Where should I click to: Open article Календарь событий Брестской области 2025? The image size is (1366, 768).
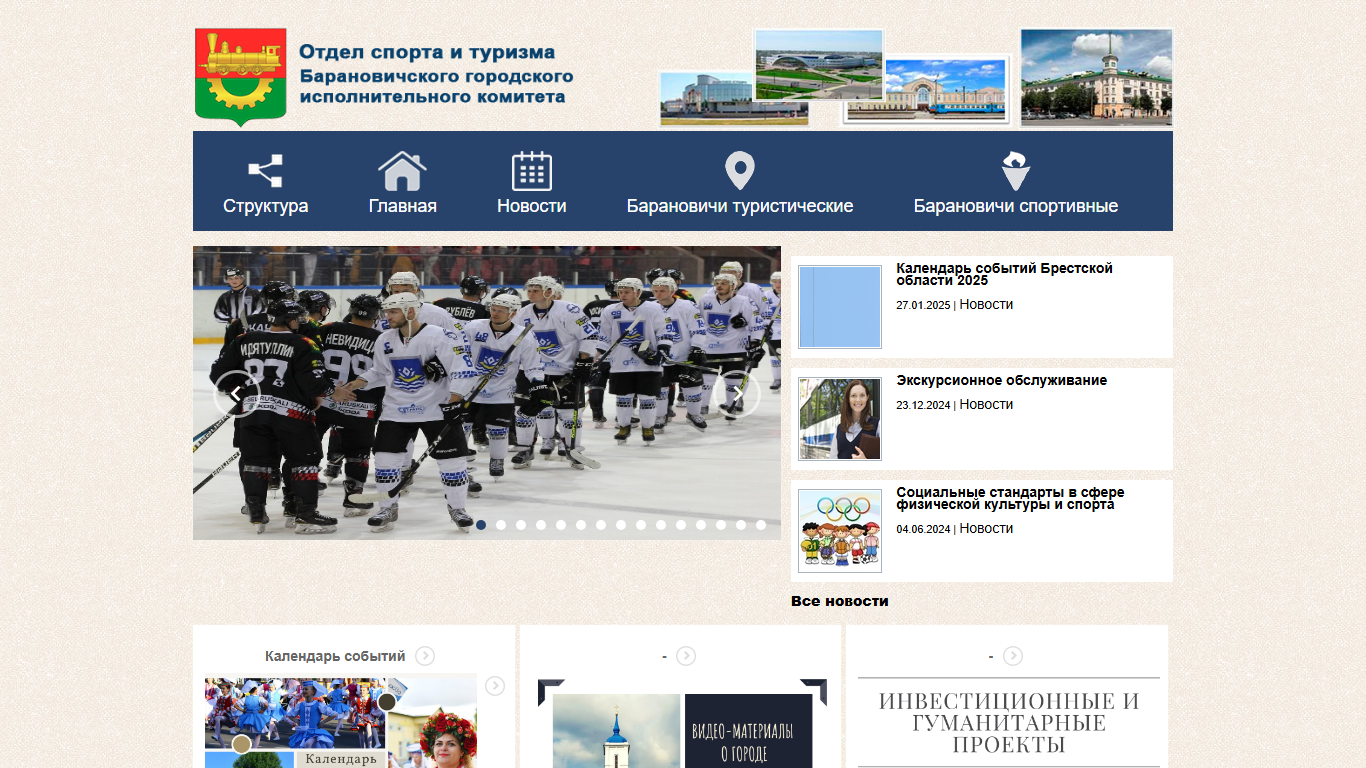click(1004, 275)
